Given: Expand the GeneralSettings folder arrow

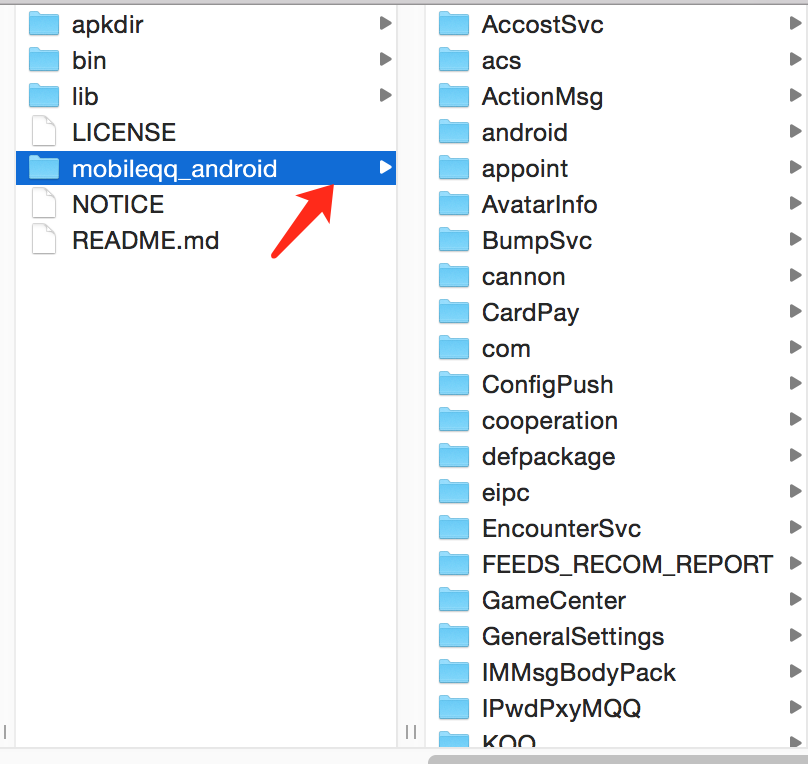Looking at the screenshot, I should click(795, 635).
